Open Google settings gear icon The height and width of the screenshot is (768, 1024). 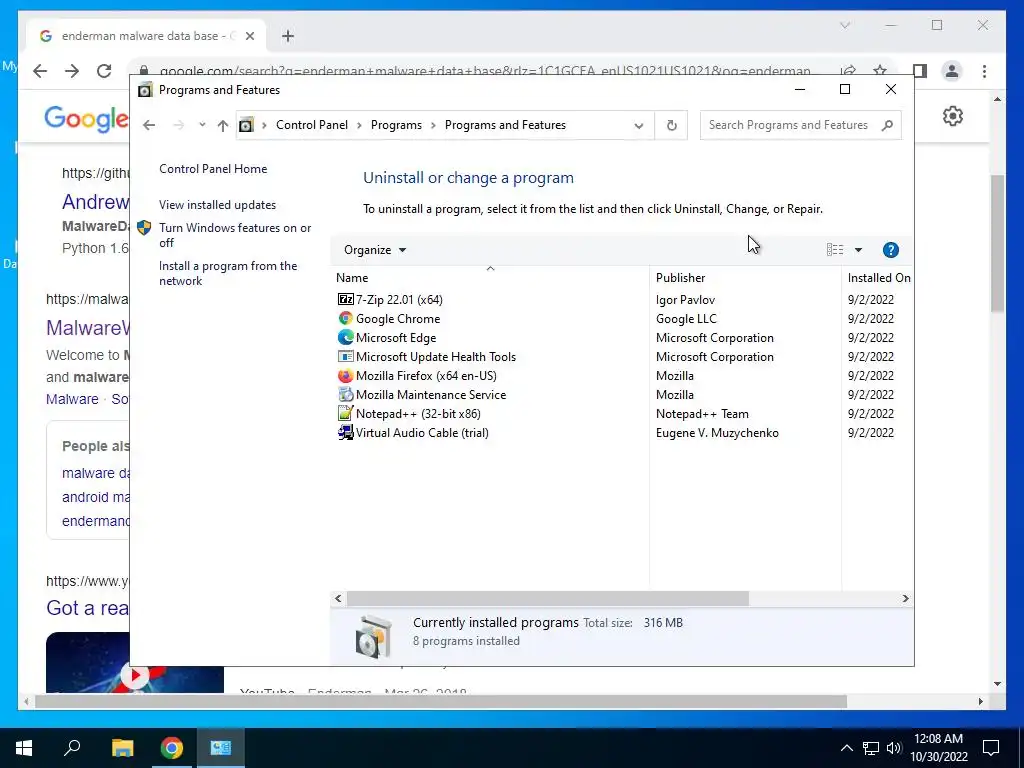953,116
